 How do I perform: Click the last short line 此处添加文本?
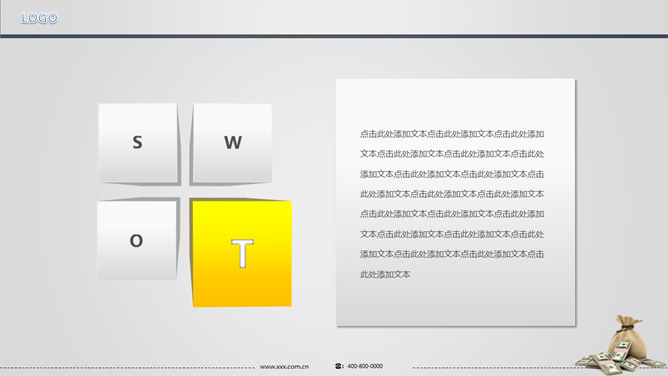point(385,275)
